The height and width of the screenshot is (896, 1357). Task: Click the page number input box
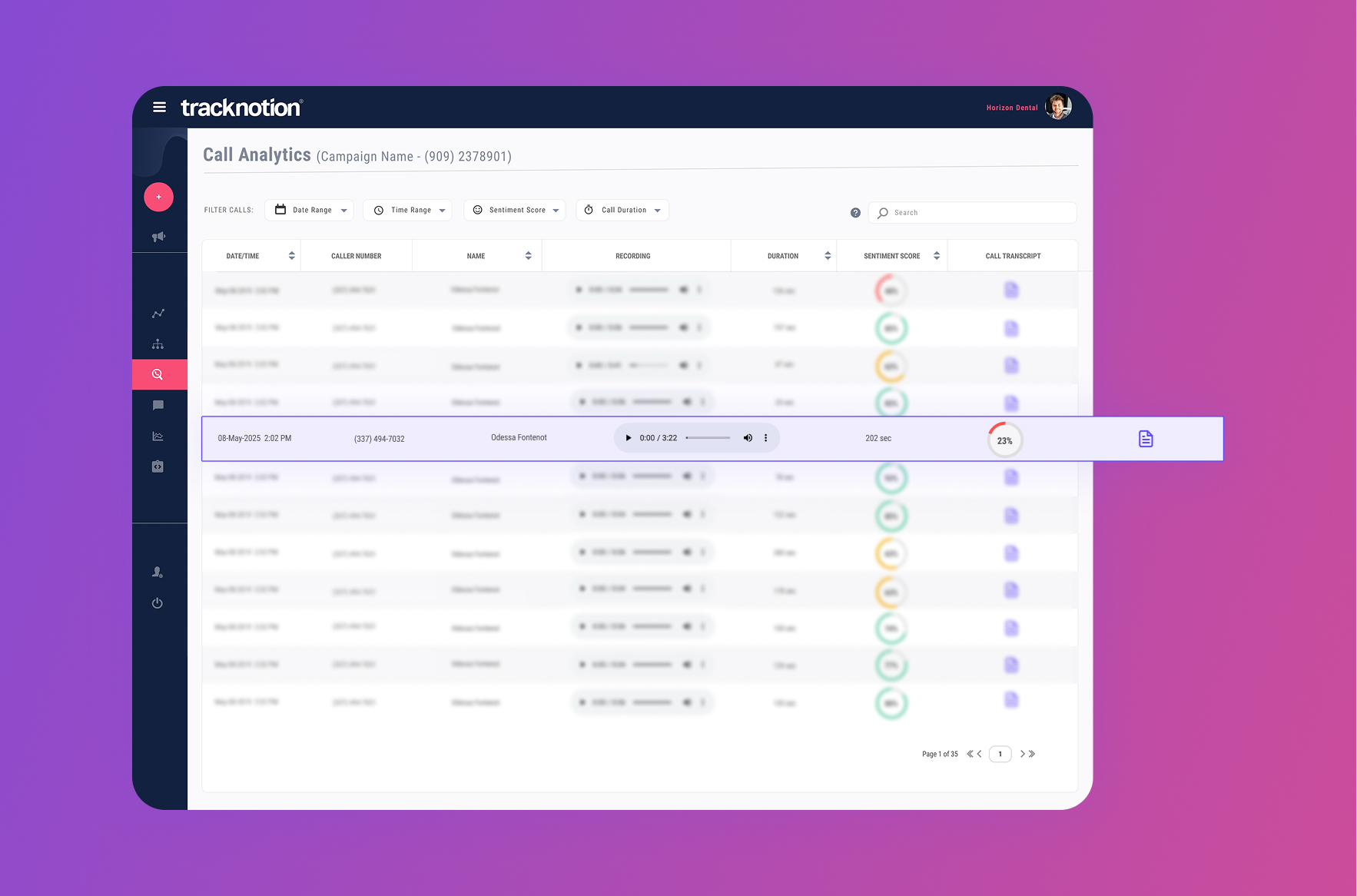pyautogui.click(x=1000, y=754)
